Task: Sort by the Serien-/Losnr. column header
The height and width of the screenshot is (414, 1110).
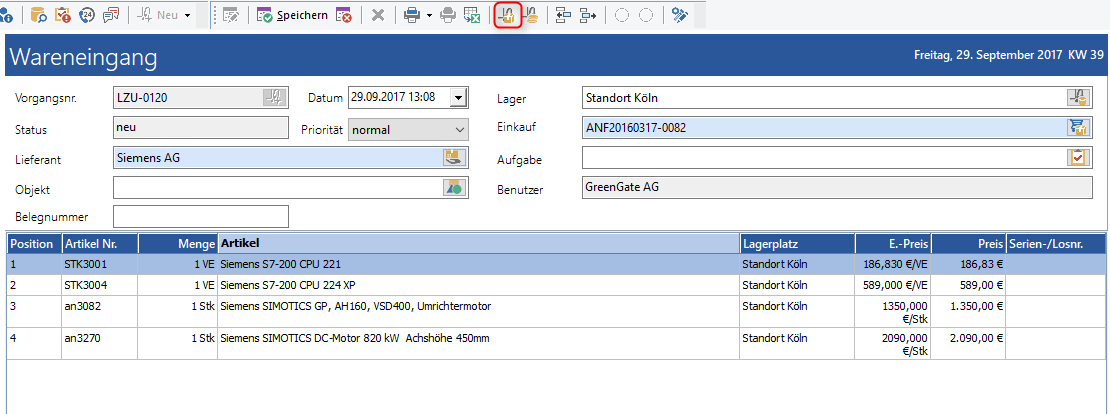Action: 1055,243
